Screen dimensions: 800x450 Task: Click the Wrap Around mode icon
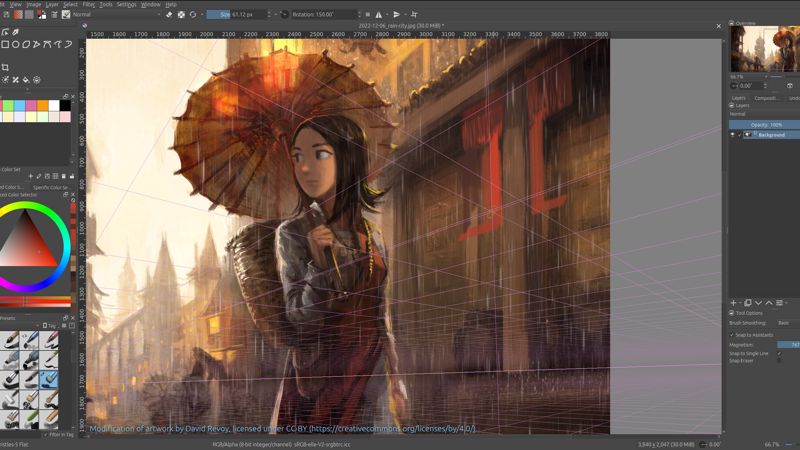(x=414, y=15)
